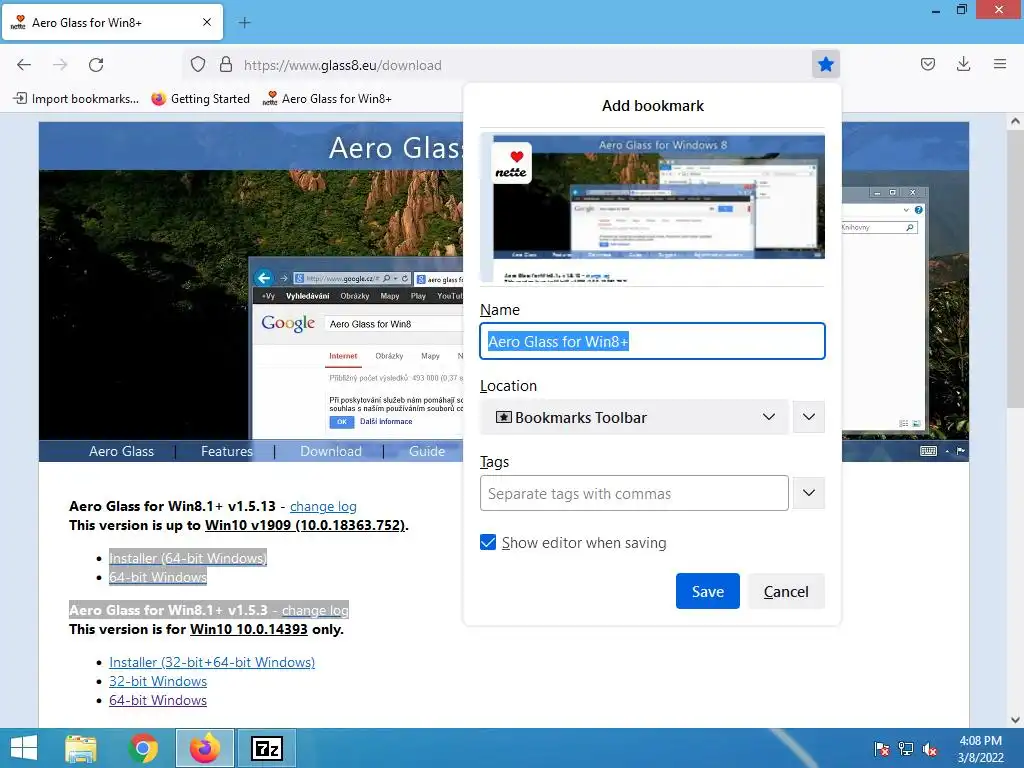Screen dimensions: 1024x768
Task: Open the Bookmarks Toolbar location dropdown
Action: click(634, 417)
